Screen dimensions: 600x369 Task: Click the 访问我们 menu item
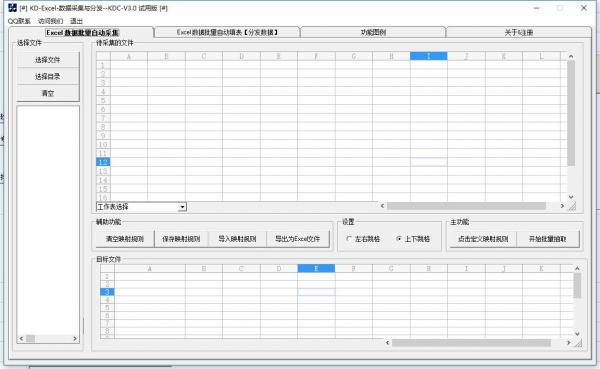point(51,21)
